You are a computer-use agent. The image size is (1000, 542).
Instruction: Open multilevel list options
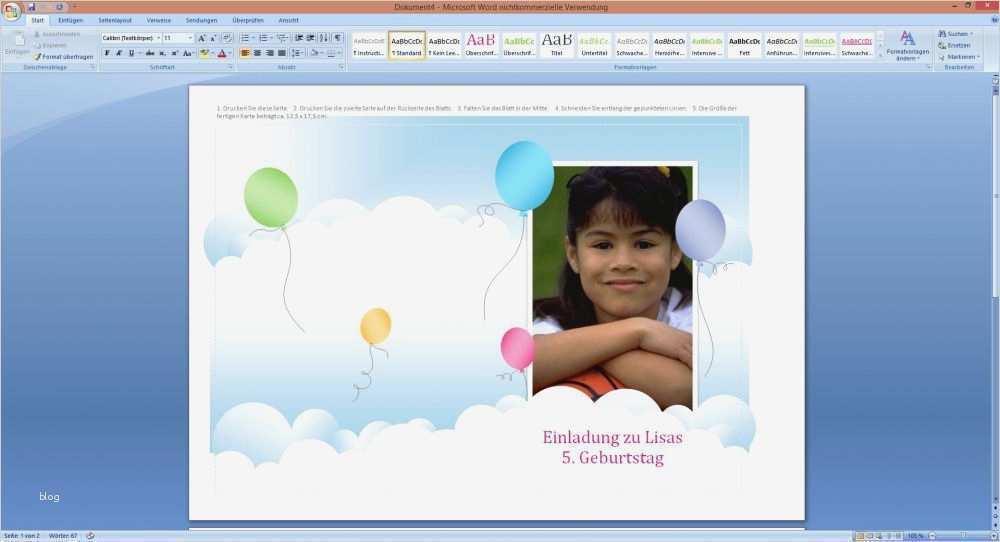point(283,38)
